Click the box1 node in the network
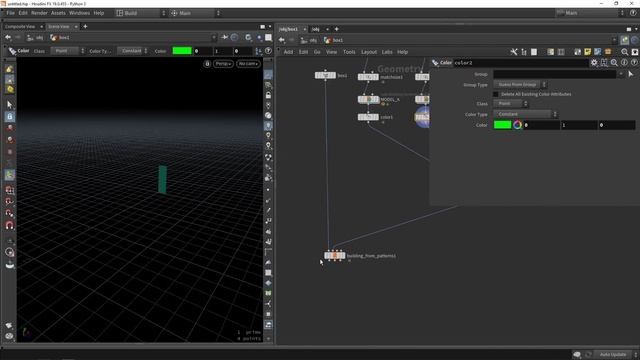 pos(325,75)
